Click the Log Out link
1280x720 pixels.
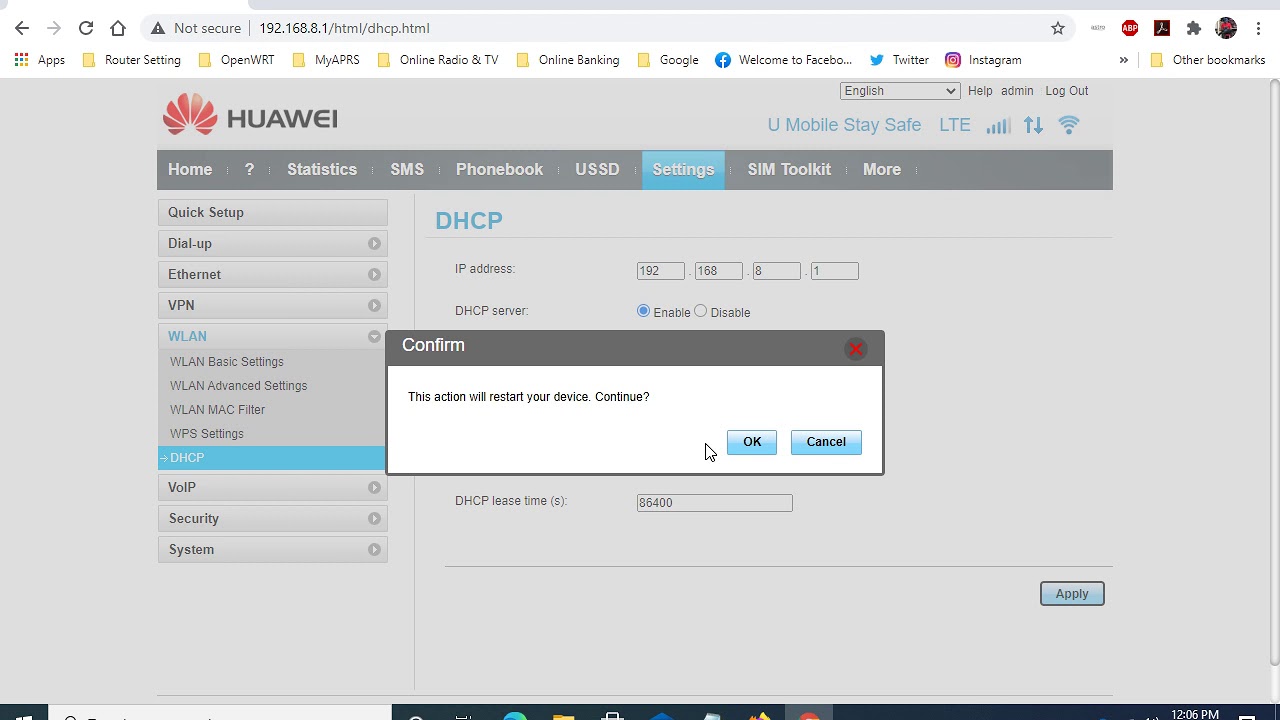[x=1067, y=91]
